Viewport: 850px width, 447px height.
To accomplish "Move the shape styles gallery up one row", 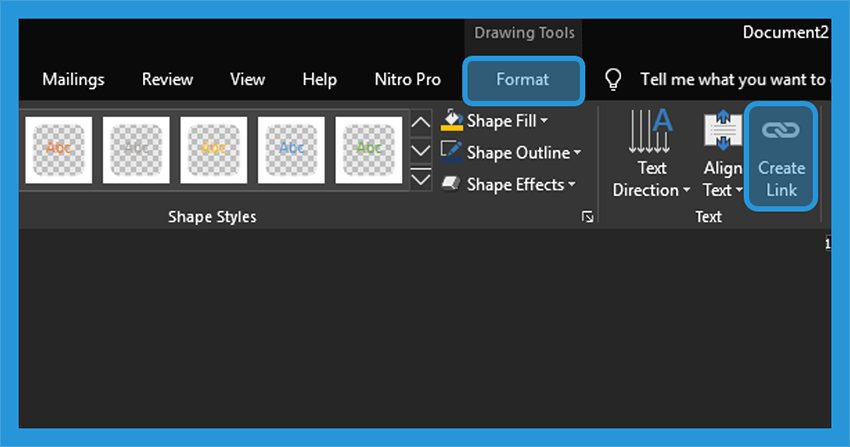I will coord(421,124).
